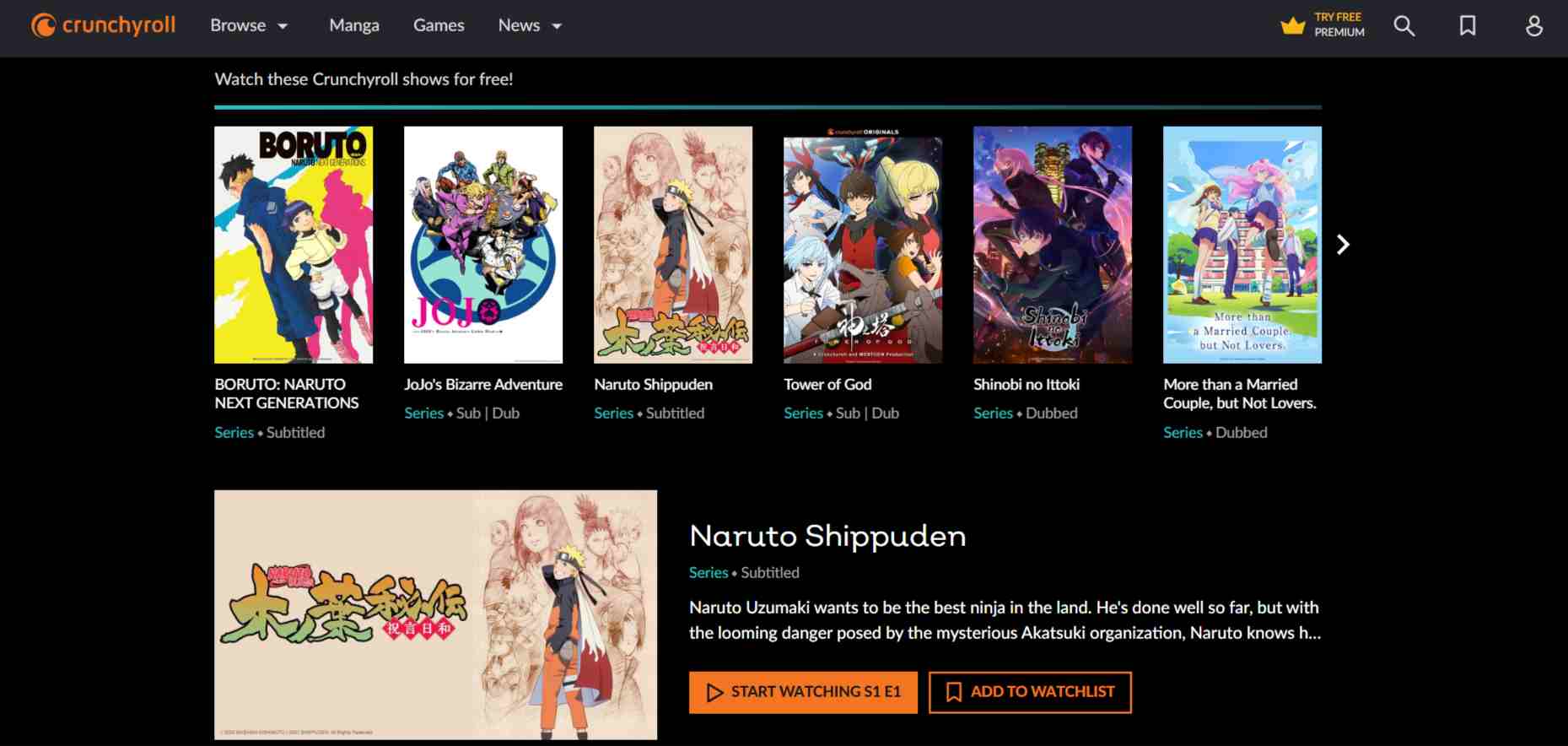Click More than a Married Couple title text
Image resolution: width=1568 pixels, height=746 pixels.
[1240, 393]
